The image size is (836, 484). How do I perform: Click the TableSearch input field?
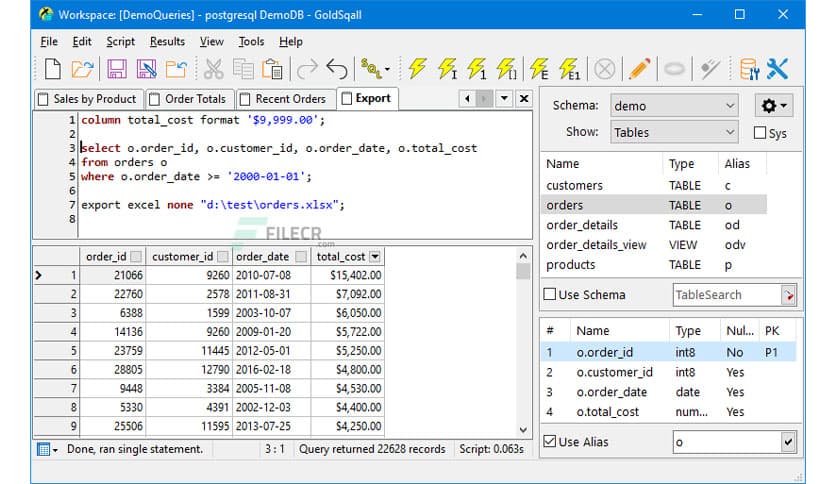726,295
